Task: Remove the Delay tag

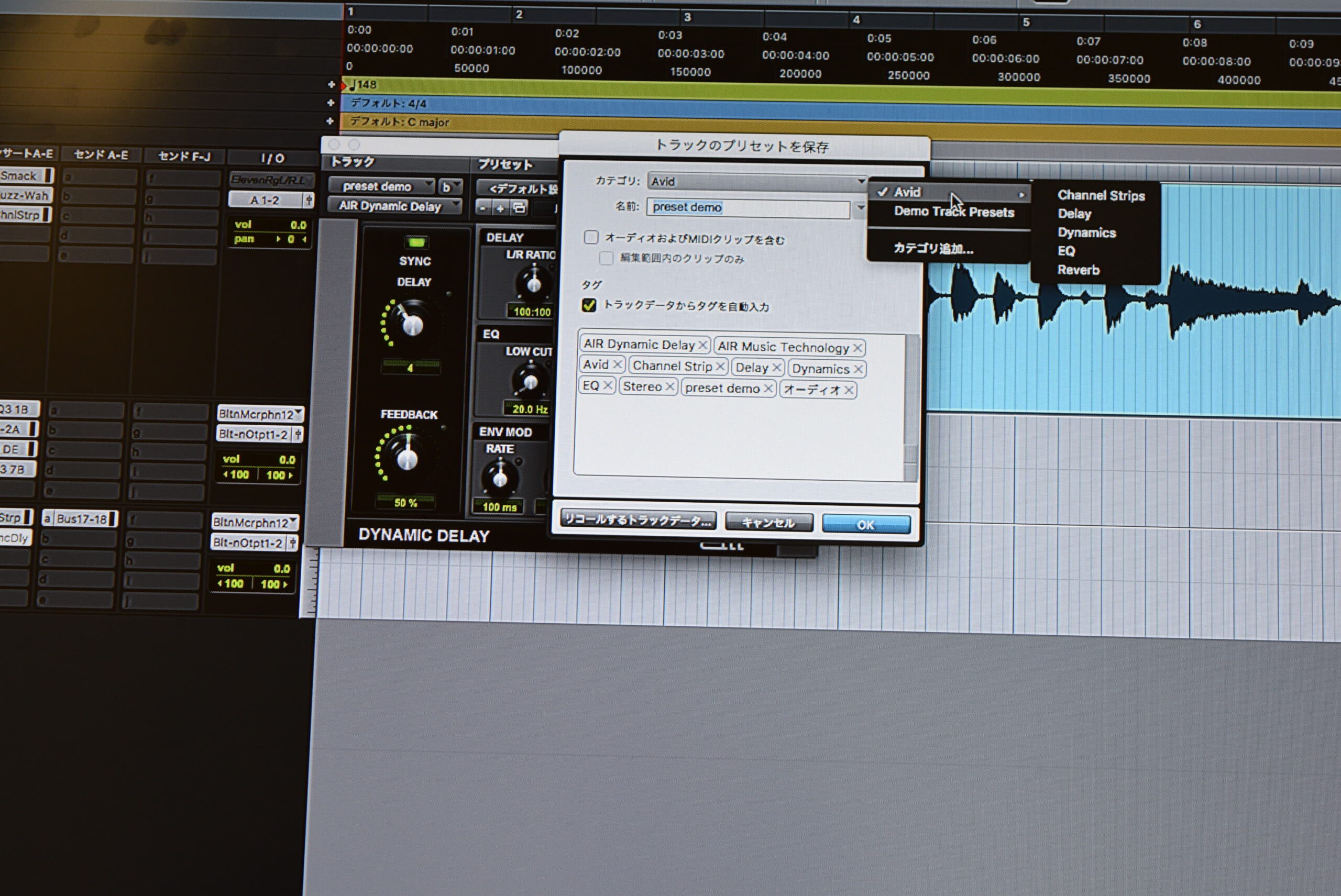Action: (x=776, y=368)
